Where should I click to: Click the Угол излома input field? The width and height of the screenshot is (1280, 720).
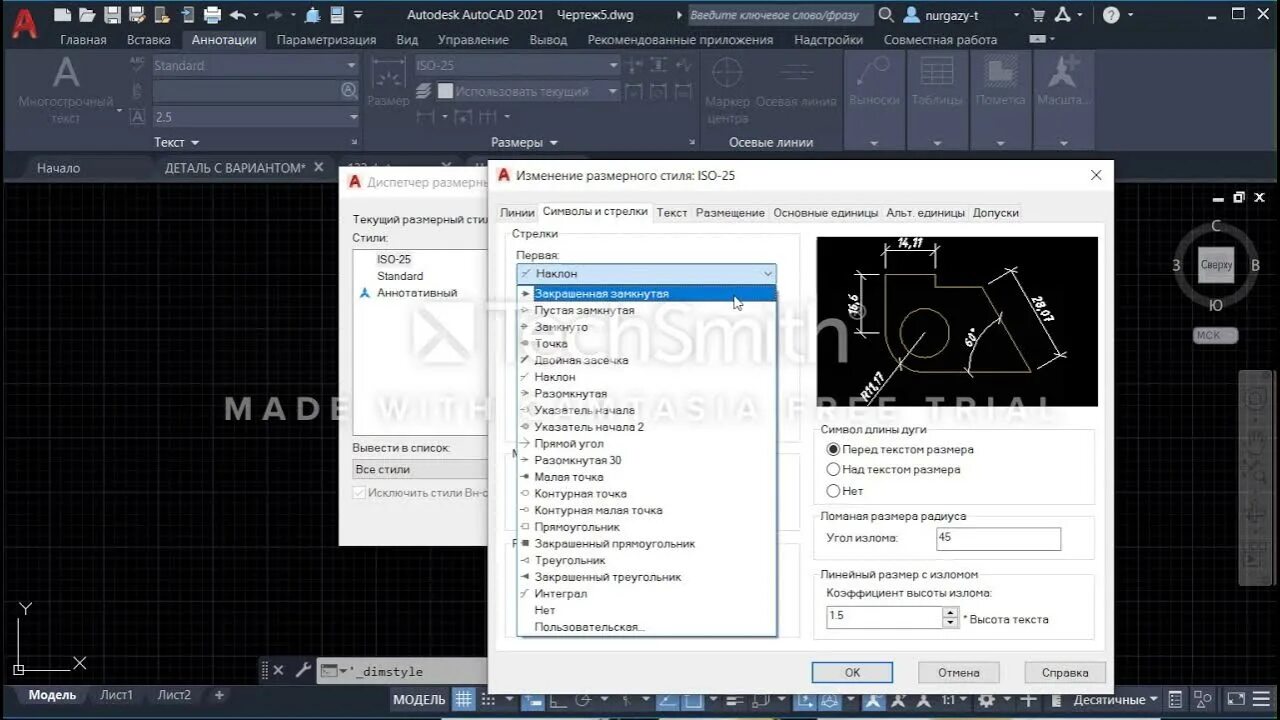[x=998, y=538]
